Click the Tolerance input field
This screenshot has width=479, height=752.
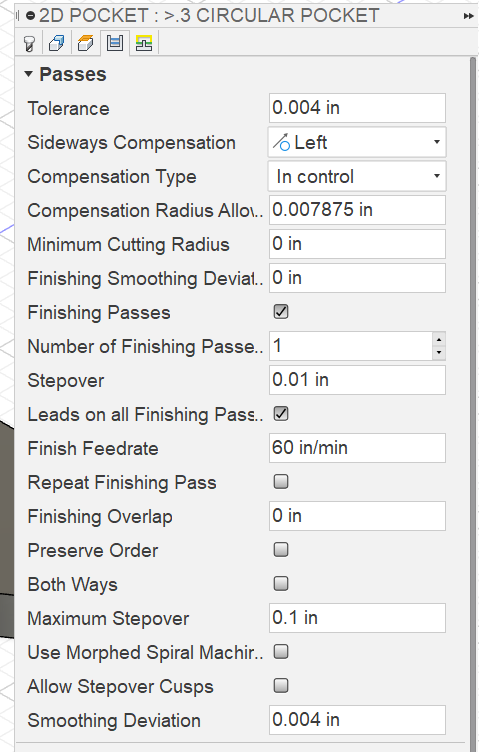[x=357, y=108]
